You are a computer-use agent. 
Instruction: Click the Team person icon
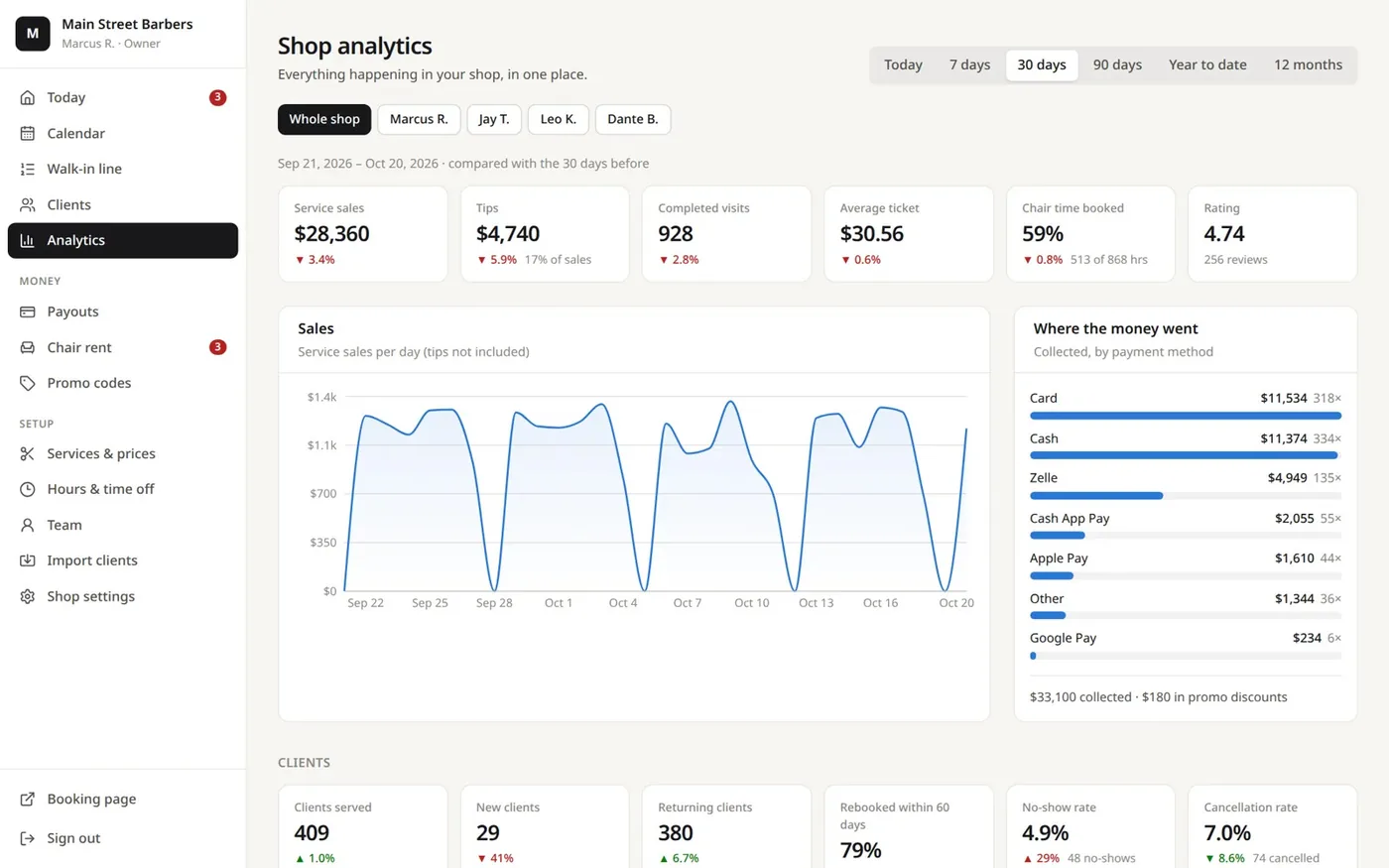click(28, 525)
